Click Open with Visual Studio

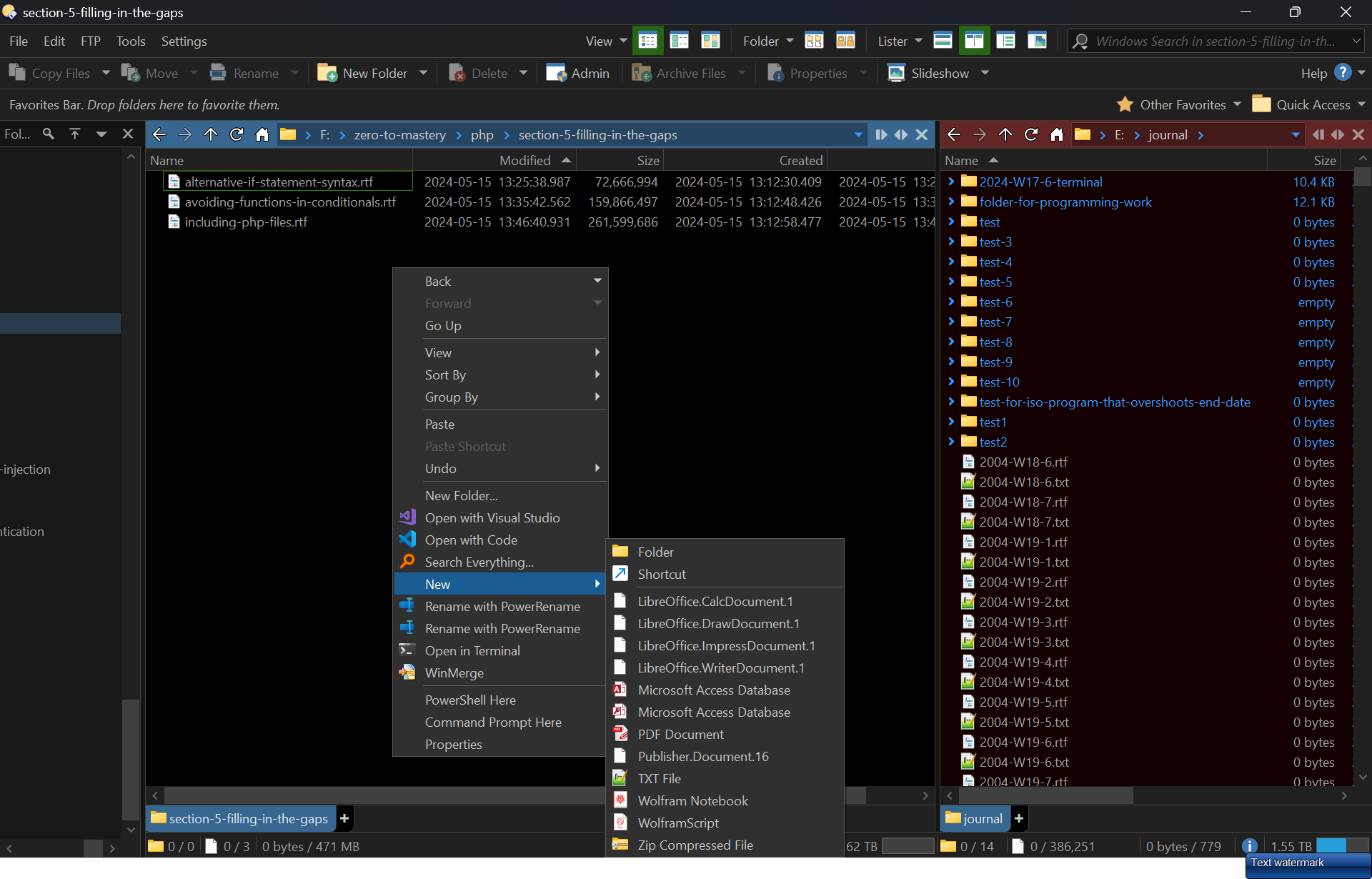coord(500,517)
